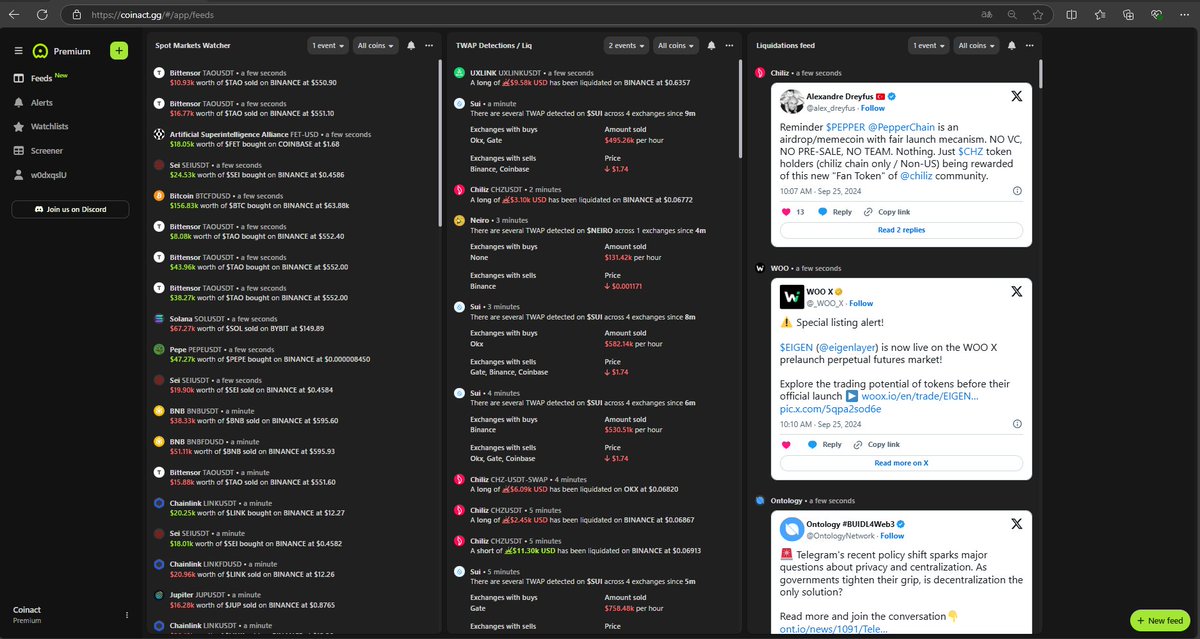
Task: Click the Read more on X button
Action: (901, 463)
